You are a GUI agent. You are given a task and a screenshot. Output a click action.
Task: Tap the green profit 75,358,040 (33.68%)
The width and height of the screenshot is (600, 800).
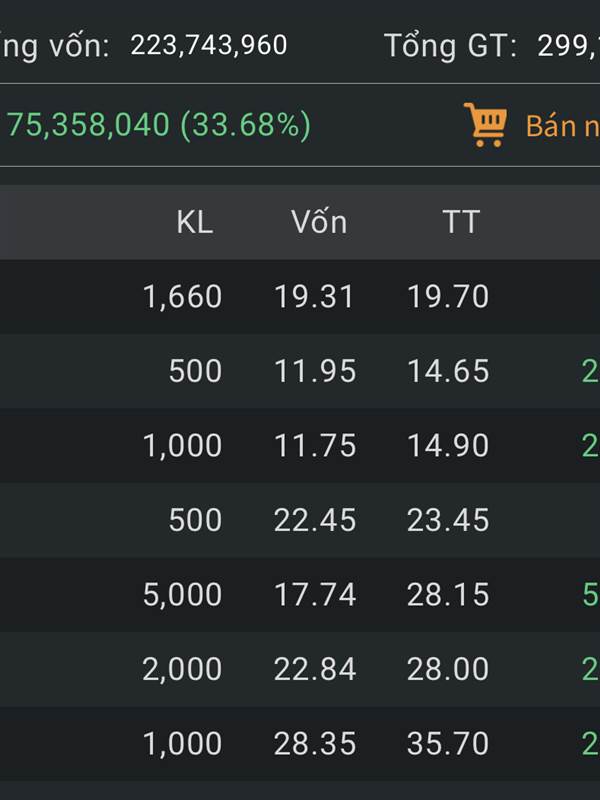[159, 125]
